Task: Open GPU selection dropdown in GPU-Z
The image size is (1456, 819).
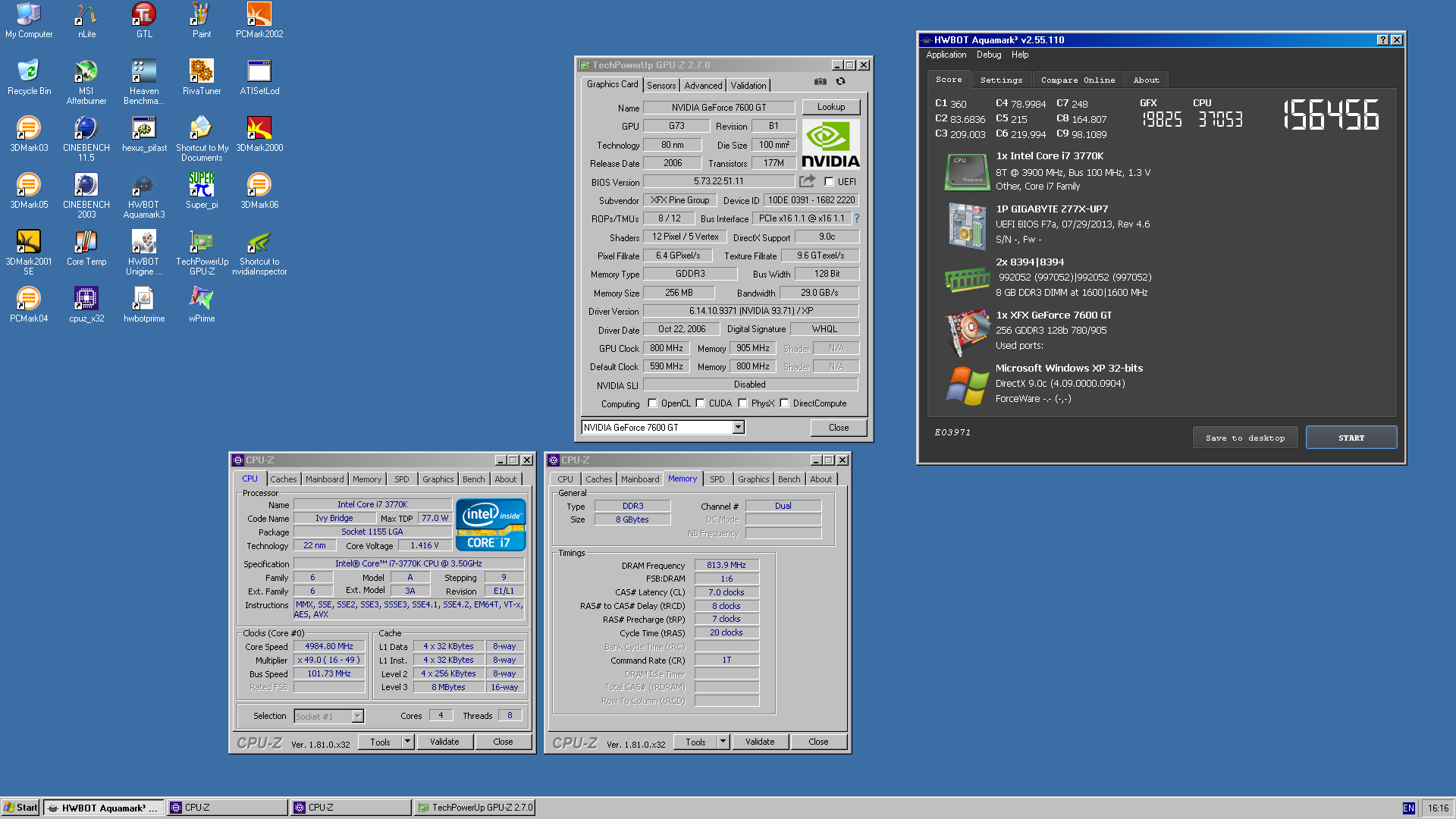Action: 738,428
